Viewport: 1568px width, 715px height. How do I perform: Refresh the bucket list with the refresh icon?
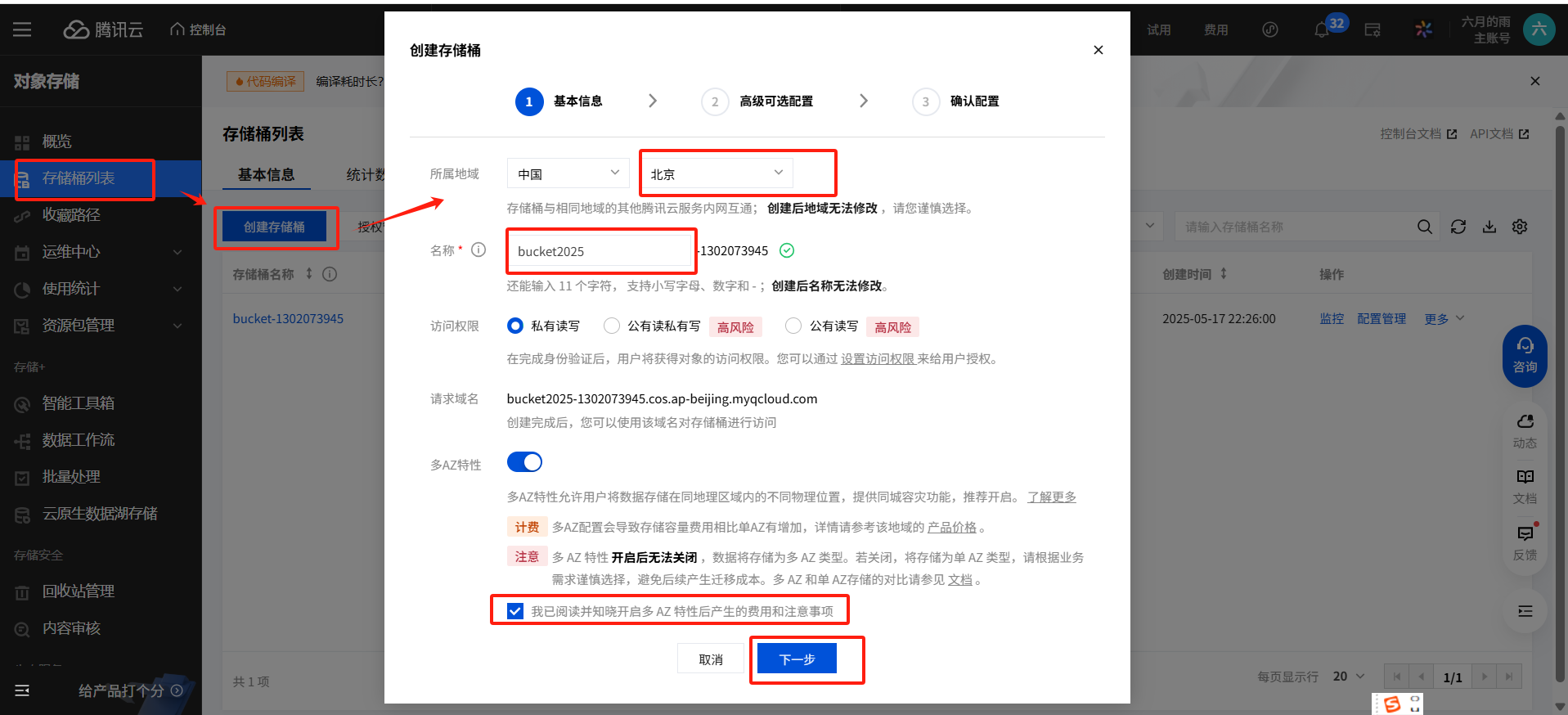pyautogui.click(x=1458, y=227)
